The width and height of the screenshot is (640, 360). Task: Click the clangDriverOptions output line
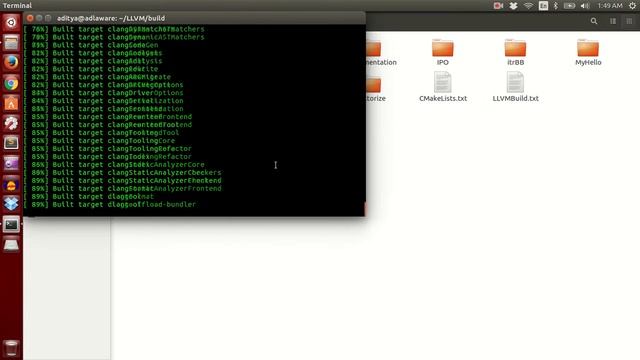click(104, 93)
